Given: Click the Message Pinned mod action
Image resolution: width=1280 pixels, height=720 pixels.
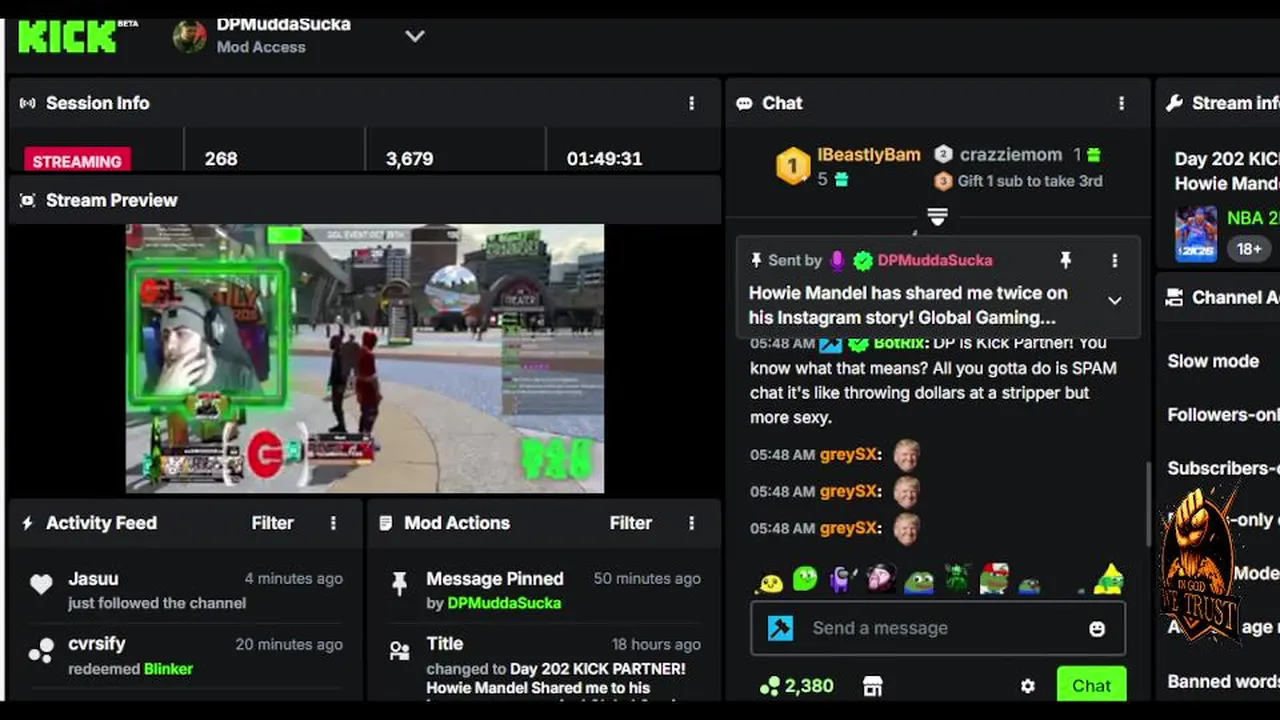Looking at the screenshot, I should [544, 590].
